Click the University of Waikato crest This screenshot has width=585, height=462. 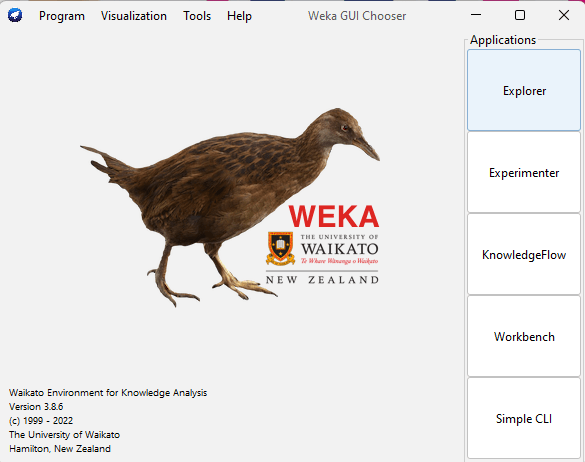[x=280, y=249]
